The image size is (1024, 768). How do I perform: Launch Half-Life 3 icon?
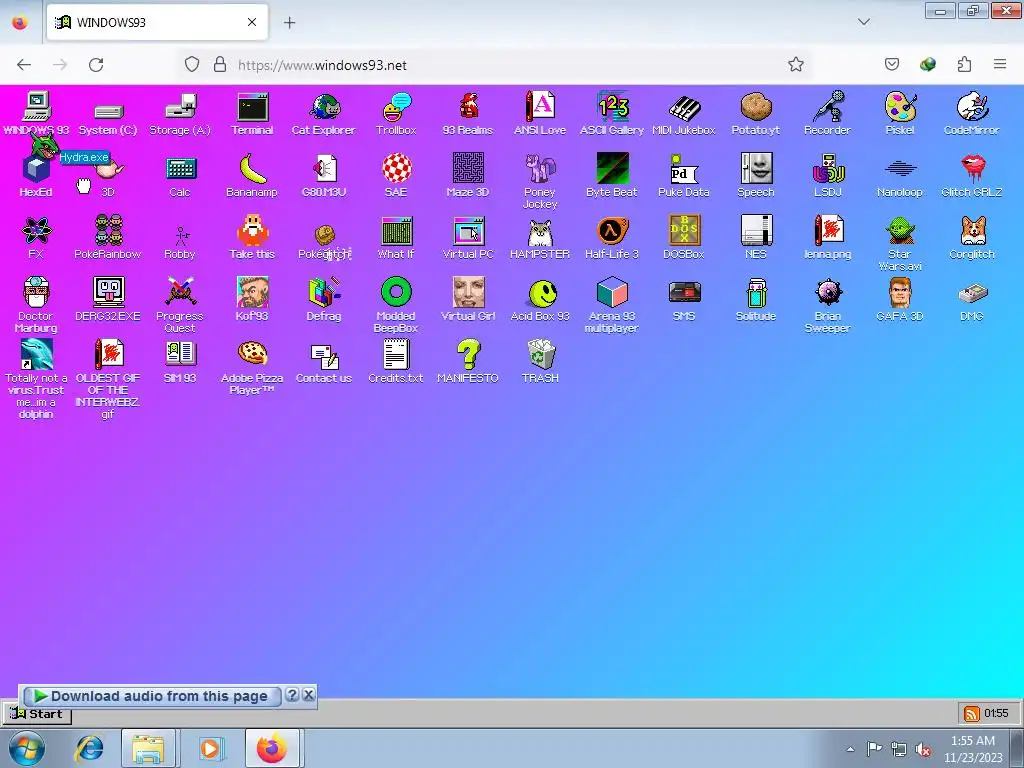pyautogui.click(x=612, y=231)
